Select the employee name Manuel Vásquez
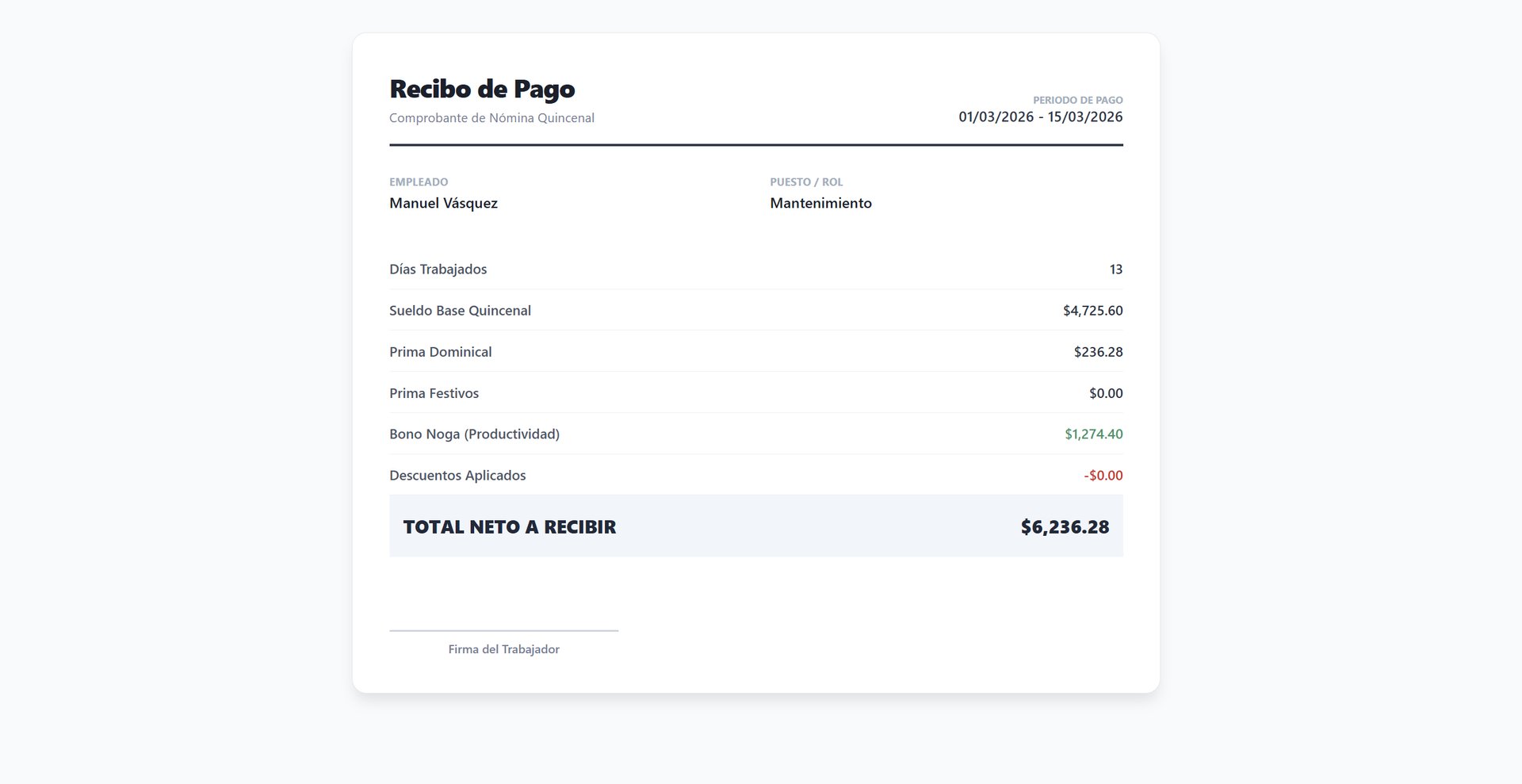The image size is (1522, 784). click(x=443, y=203)
